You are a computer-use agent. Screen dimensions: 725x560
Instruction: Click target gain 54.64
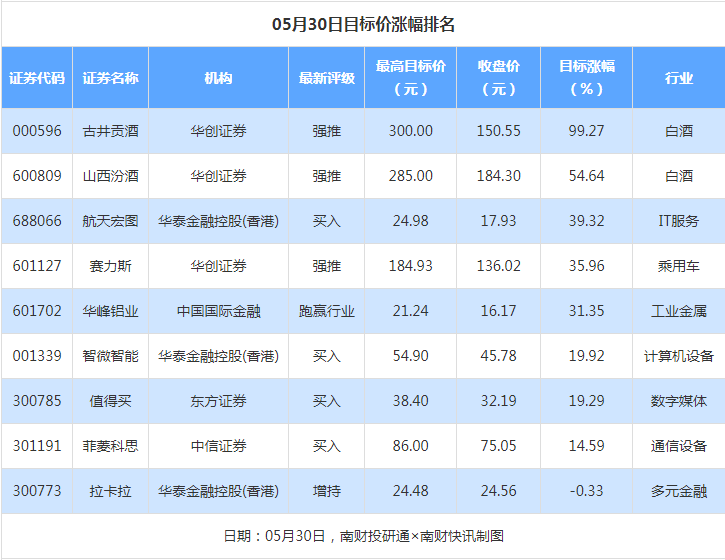point(586,176)
